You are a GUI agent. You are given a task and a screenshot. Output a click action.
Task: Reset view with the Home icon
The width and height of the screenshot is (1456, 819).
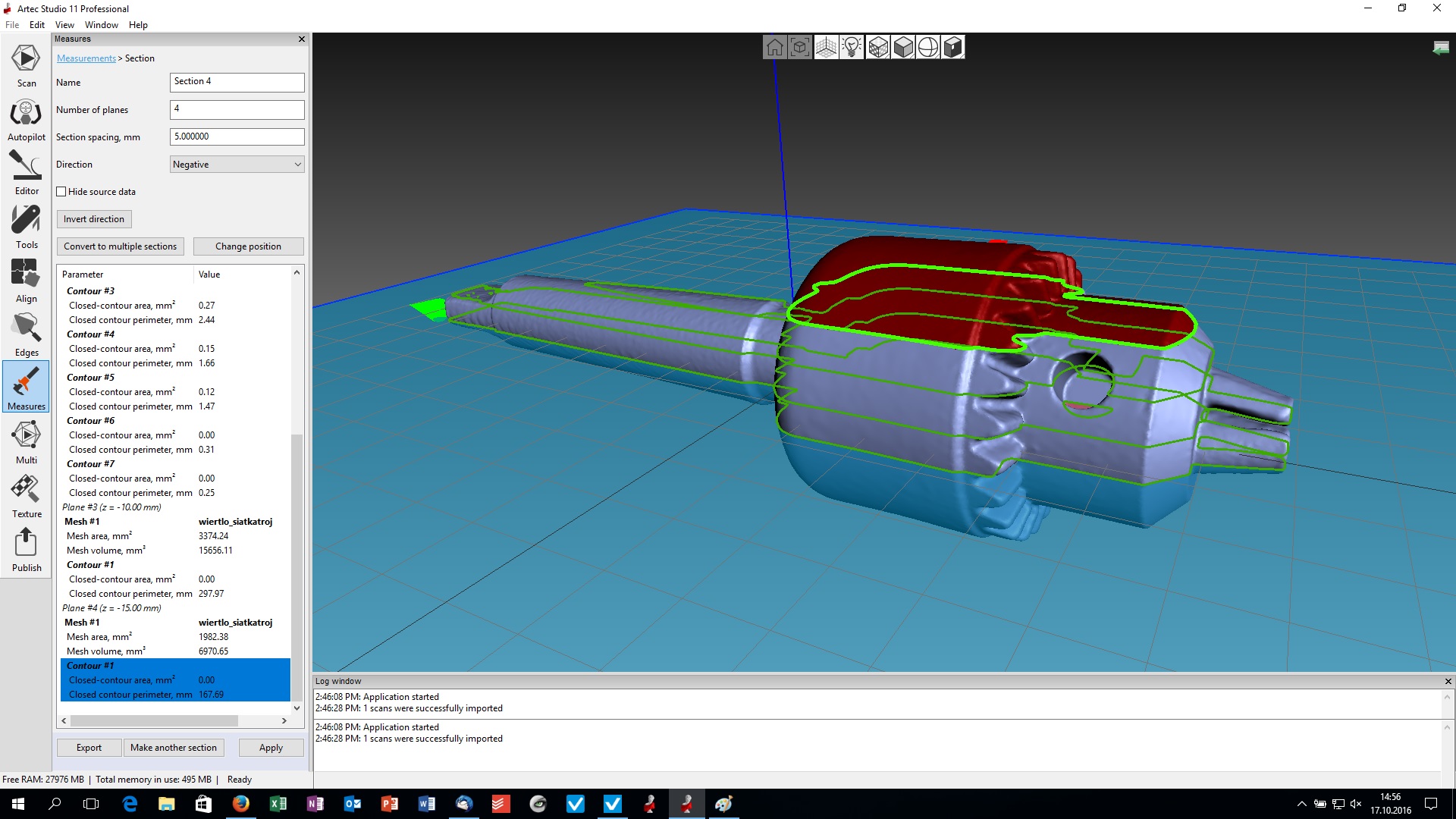pos(775,46)
